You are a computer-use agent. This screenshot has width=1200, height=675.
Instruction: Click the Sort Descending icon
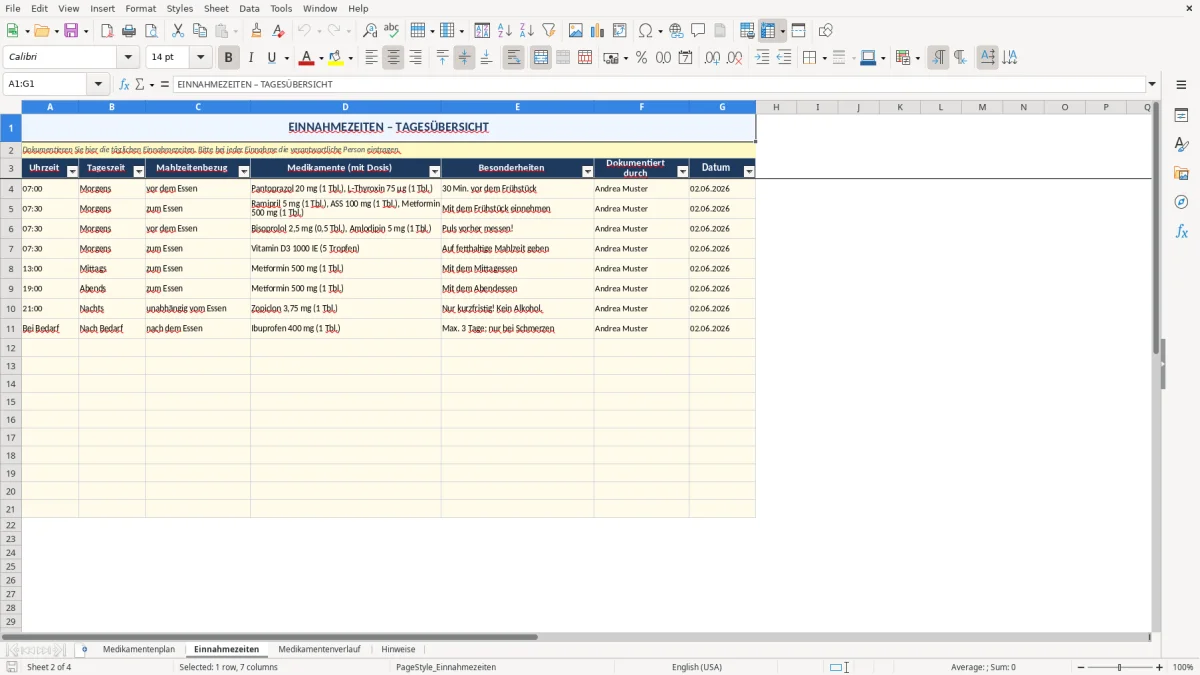527,31
